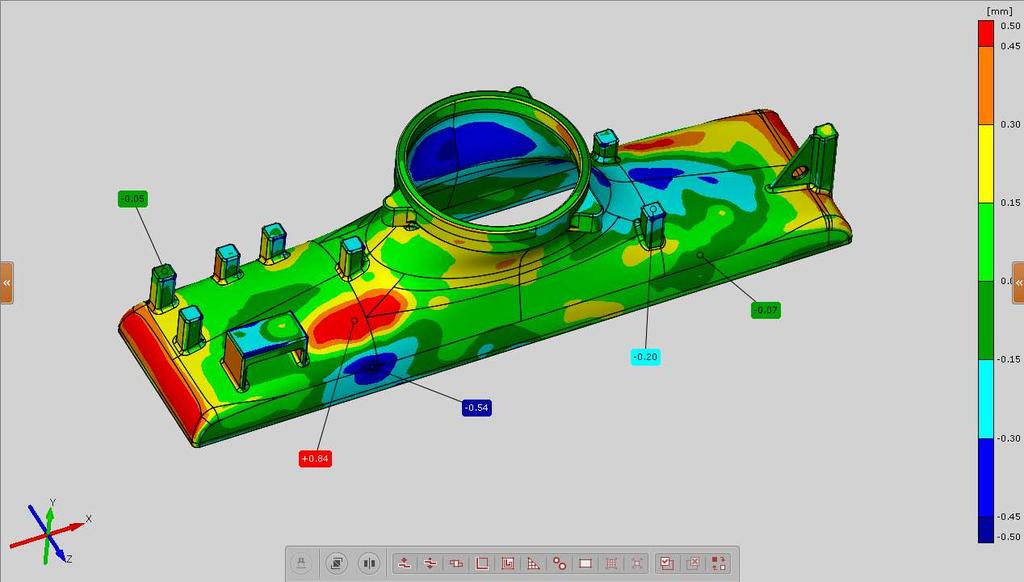
Task: Click the large ring opening on the part
Action: tap(493, 170)
